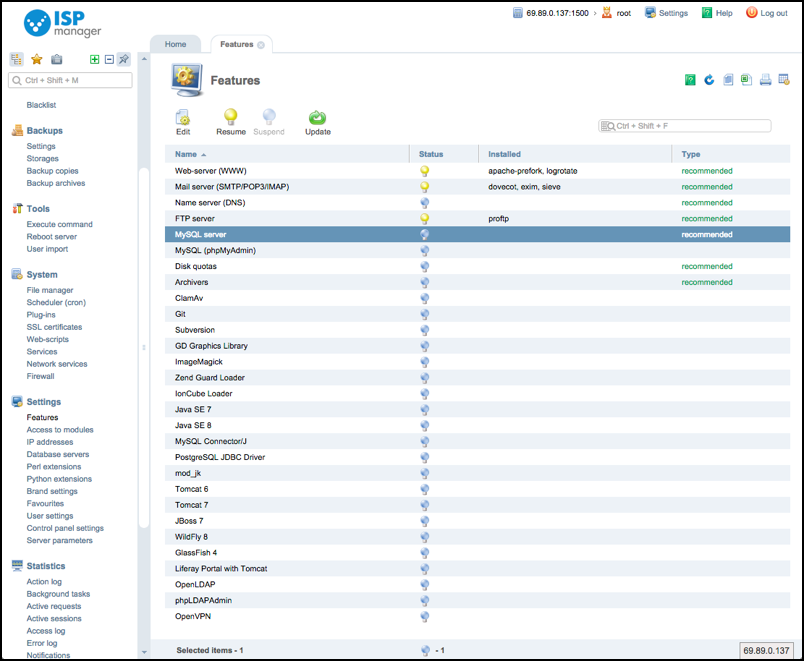The height and width of the screenshot is (661, 804).
Task: Sort the table by the Name column
Action: point(186,154)
